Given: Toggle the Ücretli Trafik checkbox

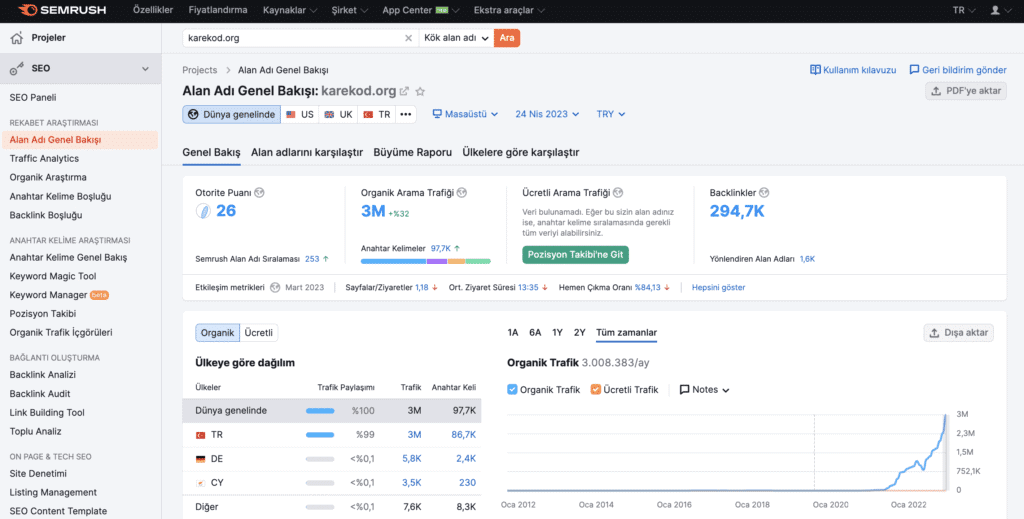Looking at the screenshot, I should (x=596, y=390).
